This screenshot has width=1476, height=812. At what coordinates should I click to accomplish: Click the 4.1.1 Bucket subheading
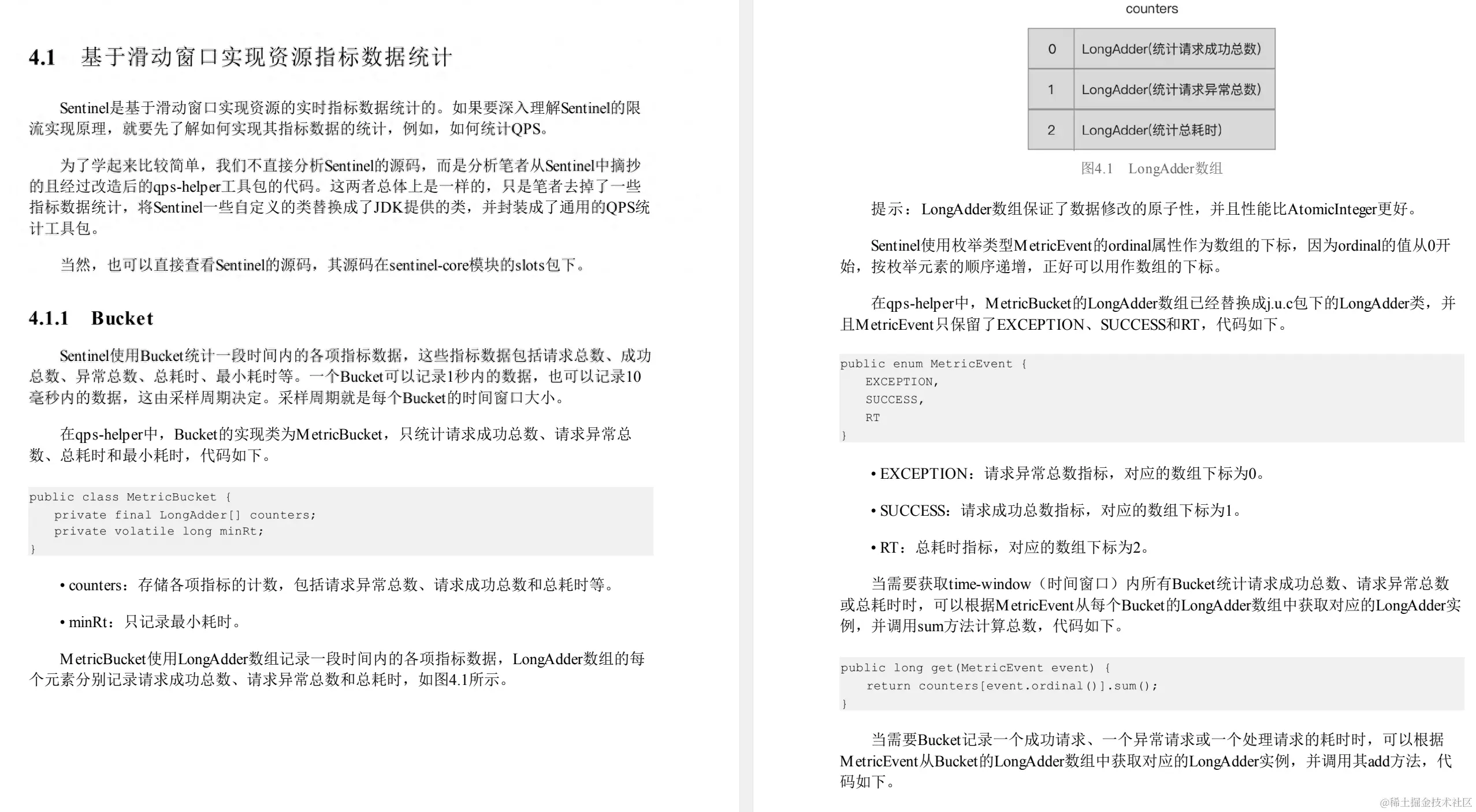click(x=91, y=318)
